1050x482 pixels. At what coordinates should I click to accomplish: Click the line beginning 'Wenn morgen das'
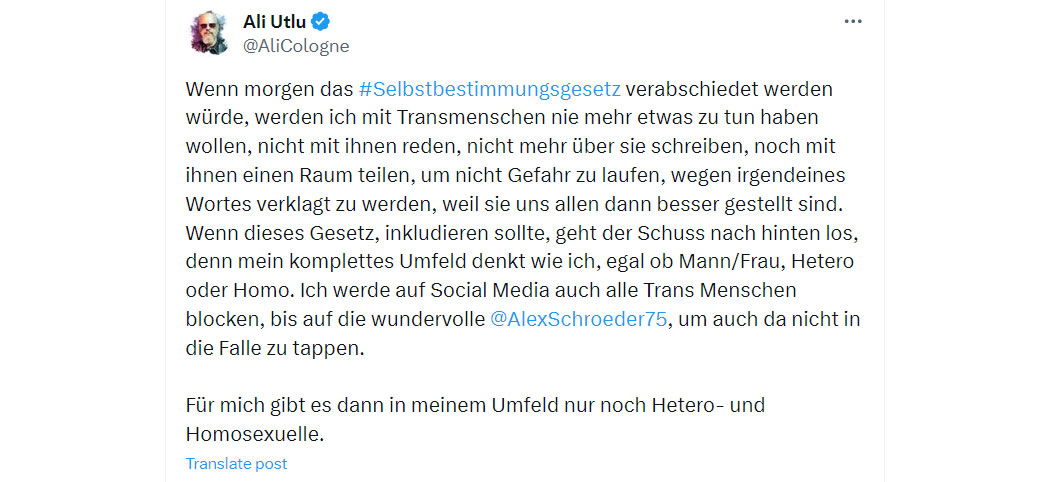tap(509, 90)
